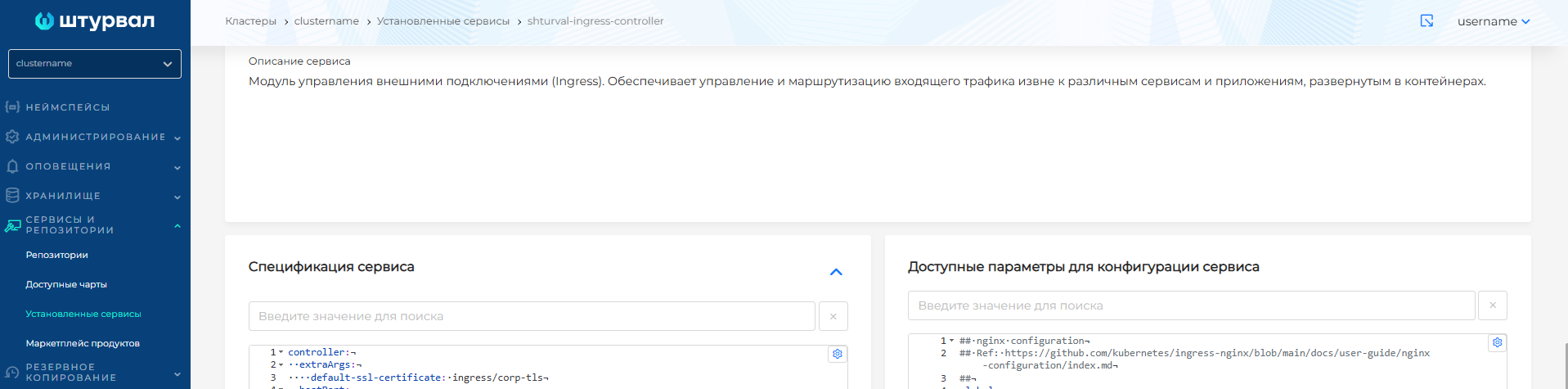1568x389 pixels.
Task: Open Доступные чарты submenu item
Action: [66, 284]
